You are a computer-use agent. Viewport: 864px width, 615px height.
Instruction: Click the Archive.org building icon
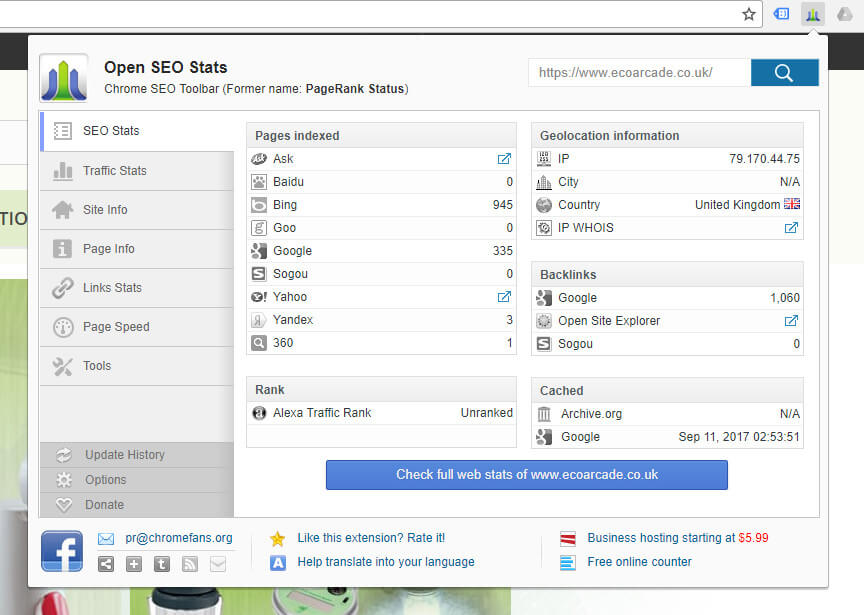[544, 414]
